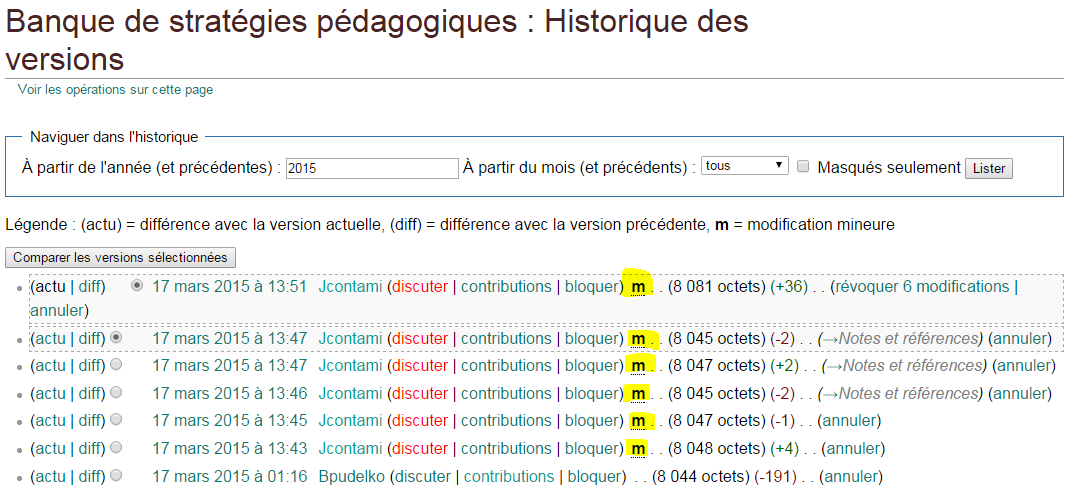Choose the radio button for the 13:43 revision
This screenshot has height=488, width=1069.
(x=117, y=448)
